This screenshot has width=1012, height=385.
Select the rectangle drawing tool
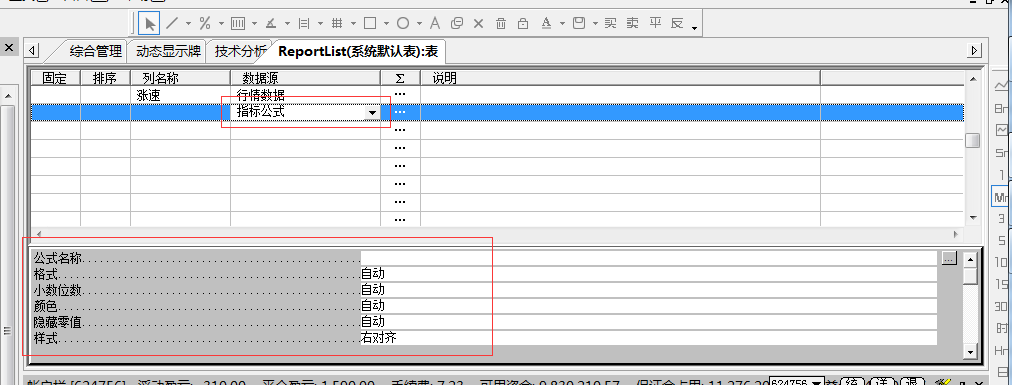tap(370, 24)
